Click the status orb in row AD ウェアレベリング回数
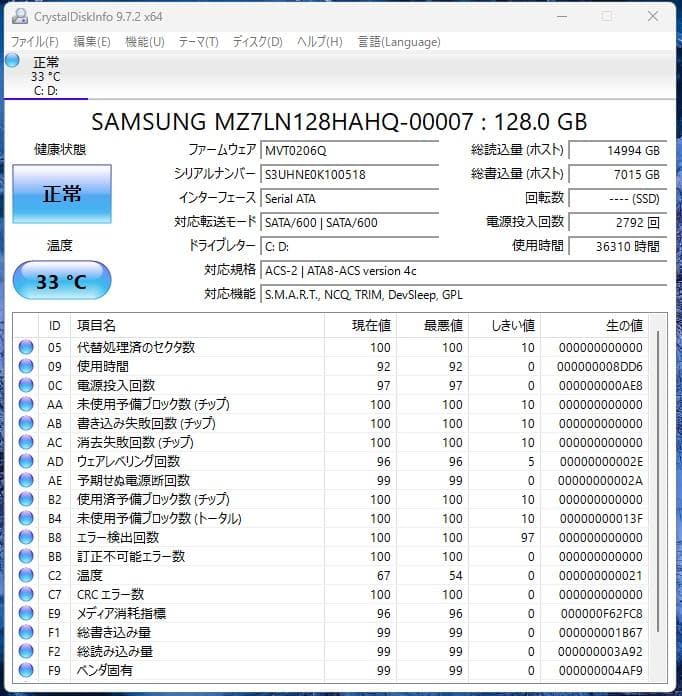 26,461
